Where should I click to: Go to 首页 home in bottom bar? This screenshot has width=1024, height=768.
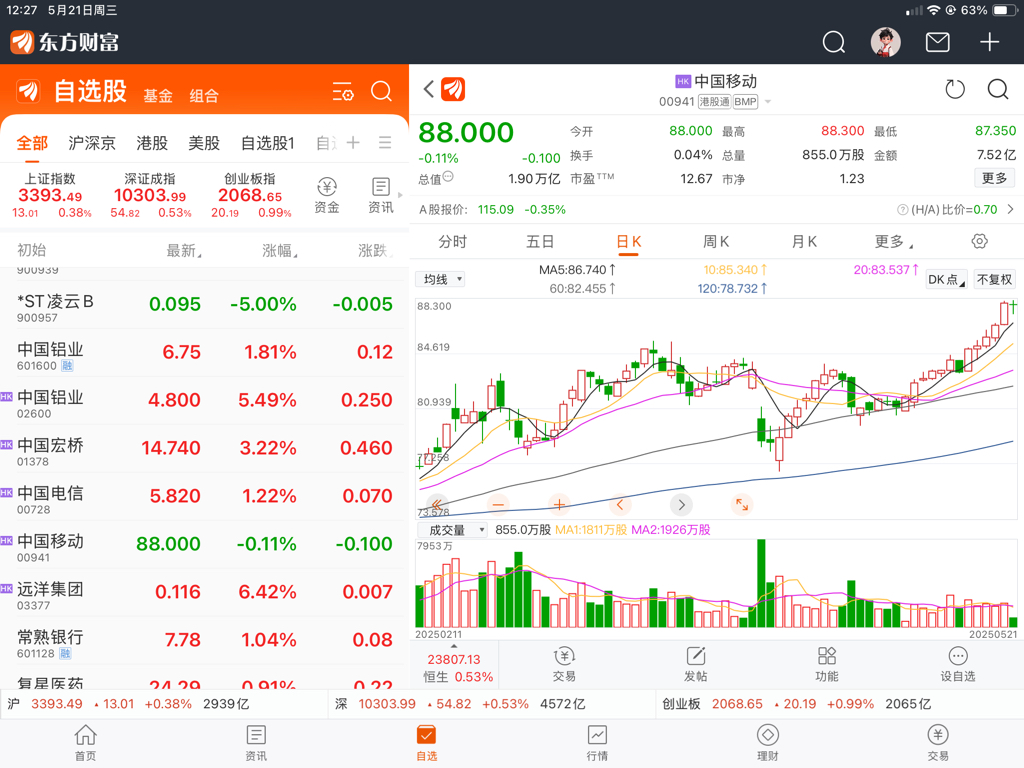86,743
